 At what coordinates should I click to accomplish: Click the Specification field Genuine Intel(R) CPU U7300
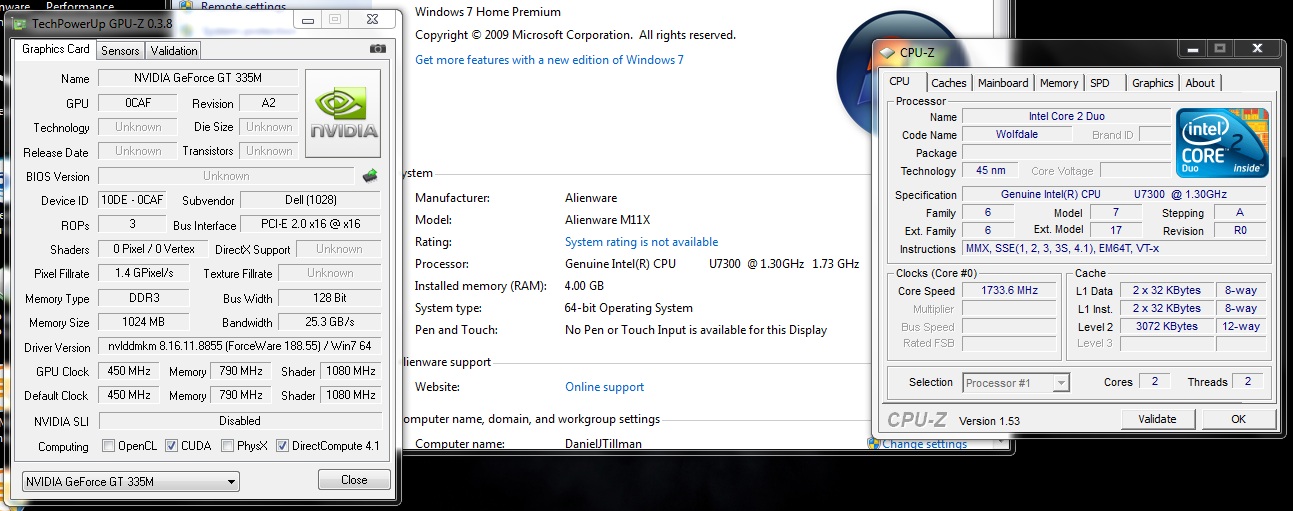[1114, 195]
